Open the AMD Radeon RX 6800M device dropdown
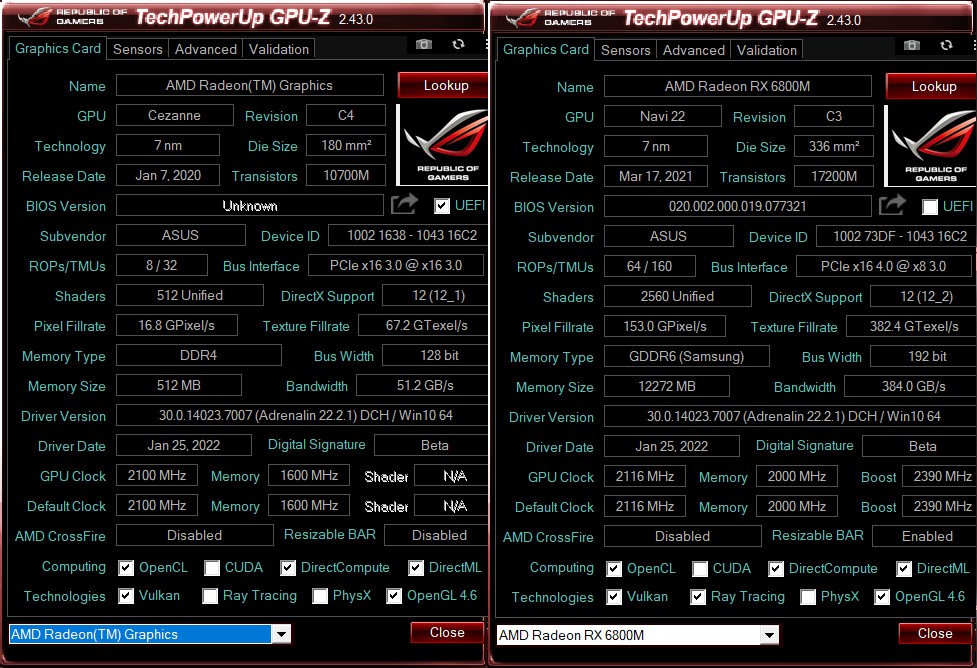This screenshot has width=977, height=668. 769,634
